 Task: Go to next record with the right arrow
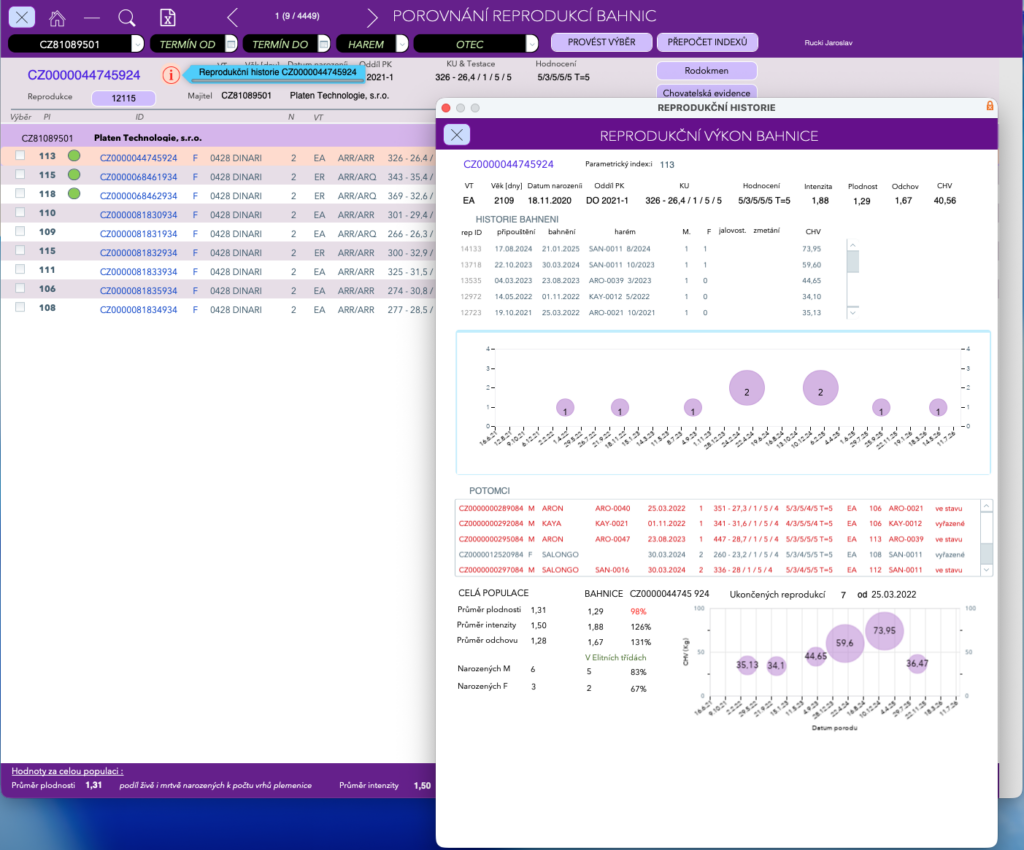point(372,17)
